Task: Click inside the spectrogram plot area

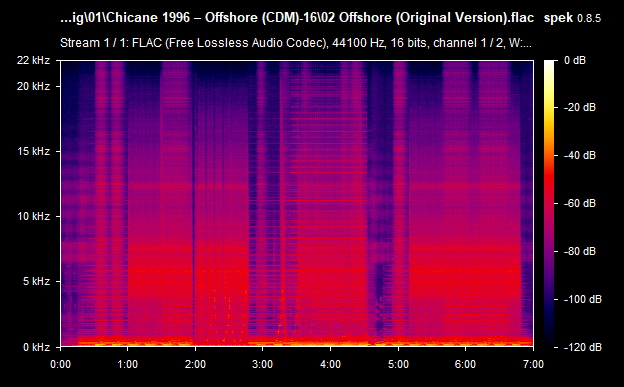Action: 297,203
